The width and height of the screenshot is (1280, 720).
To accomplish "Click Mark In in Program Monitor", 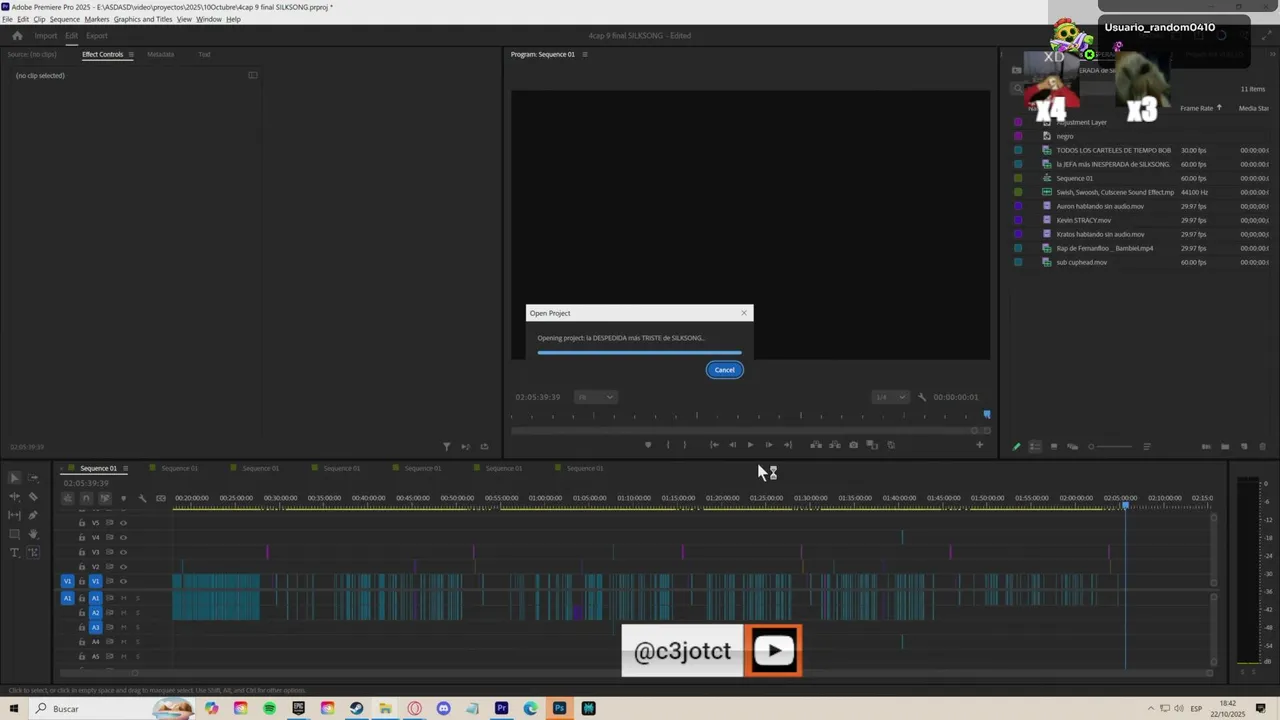I will coord(667,445).
